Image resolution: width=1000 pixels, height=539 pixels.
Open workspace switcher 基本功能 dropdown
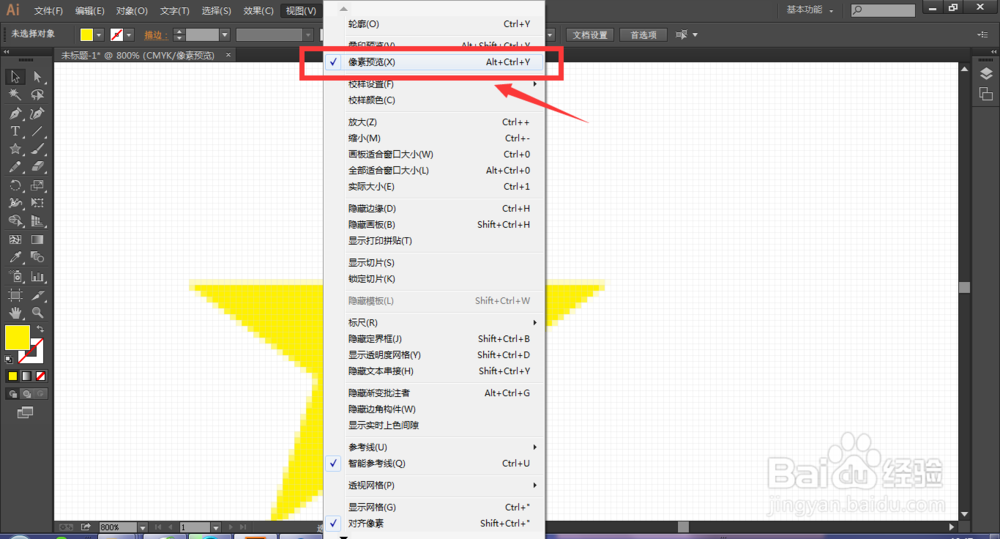pyautogui.click(x=809, y=10)
